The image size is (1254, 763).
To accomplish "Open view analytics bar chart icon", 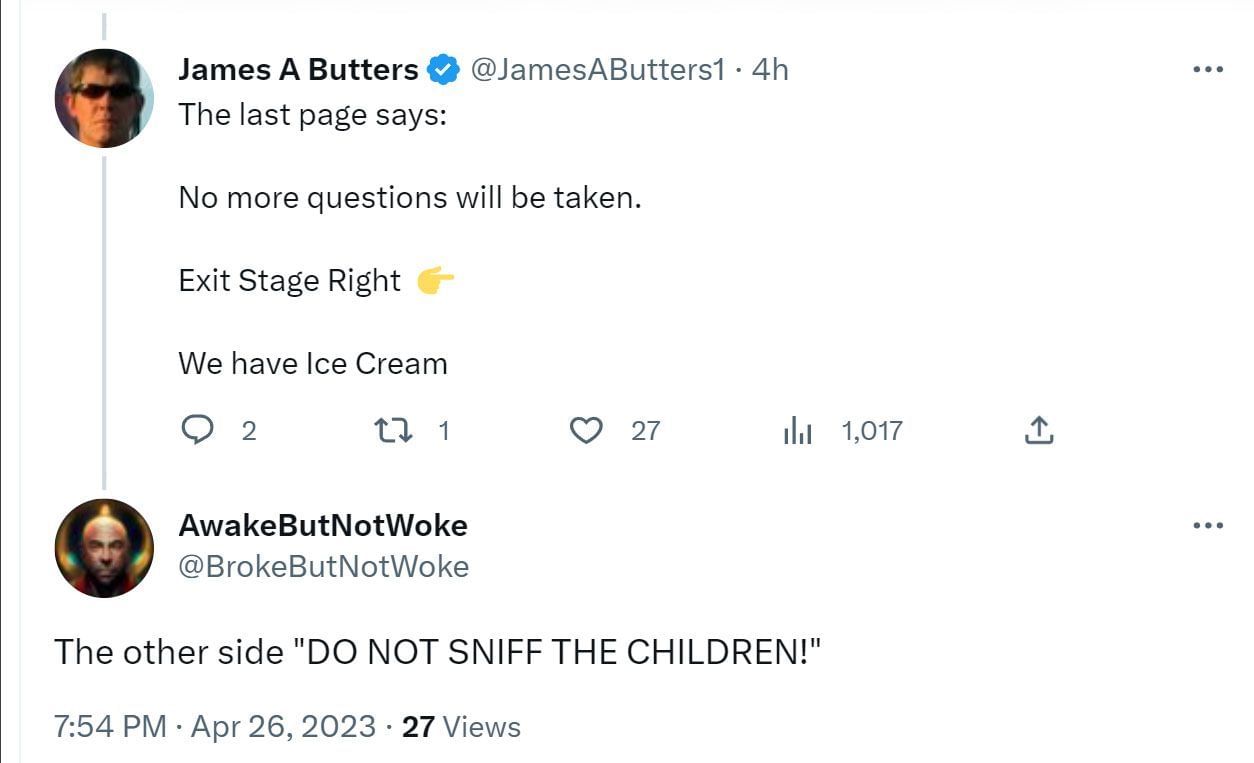I will [797, 431].
